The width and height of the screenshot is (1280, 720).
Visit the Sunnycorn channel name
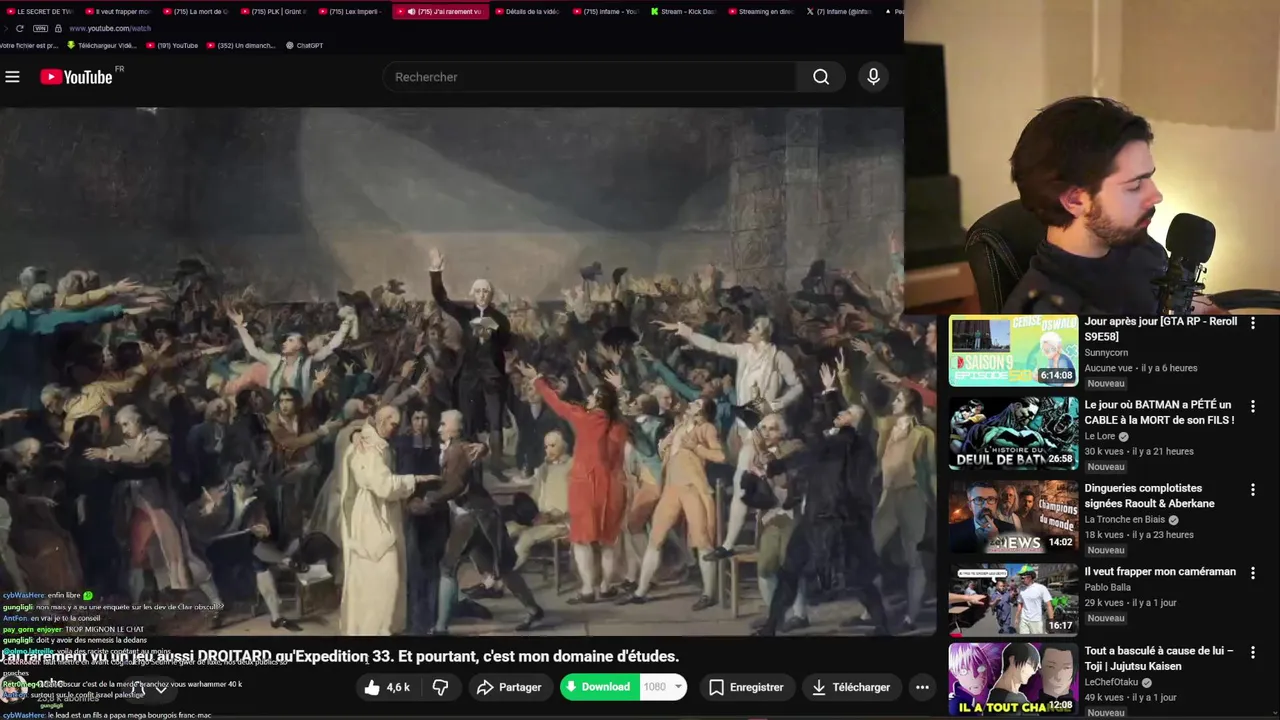(x=1106, y=353)
